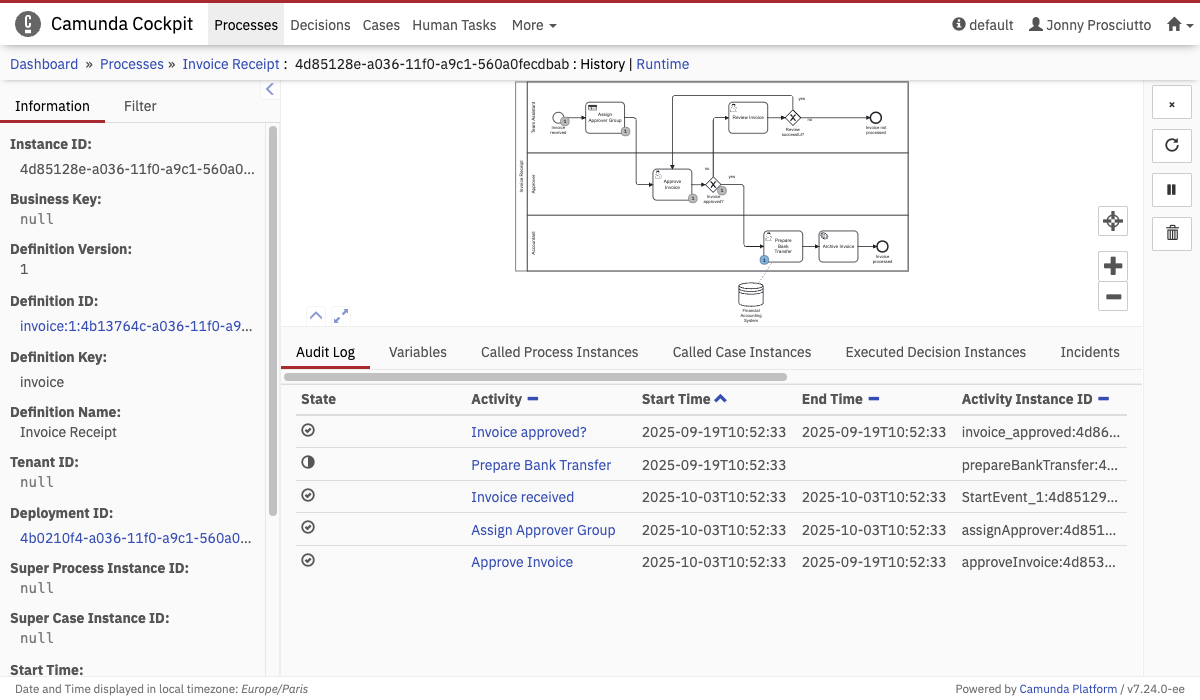Zoom in the diagram with plus button
This screenshot has width=1200, height=700.
[x=1113, y=266]
